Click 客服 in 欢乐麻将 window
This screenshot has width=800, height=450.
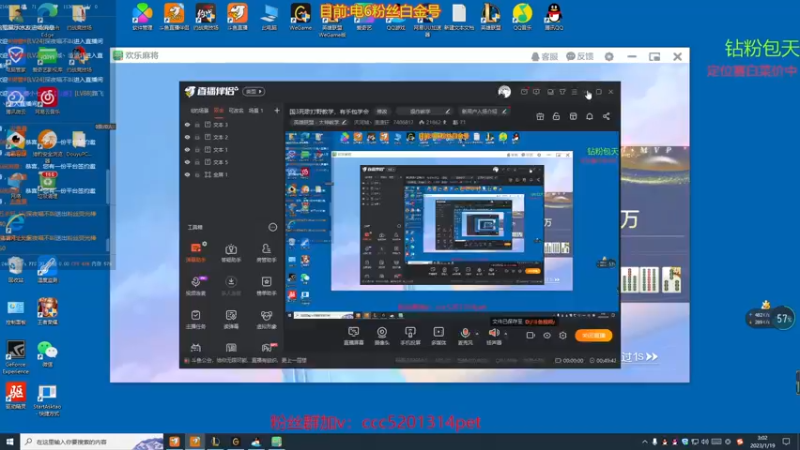544,57
